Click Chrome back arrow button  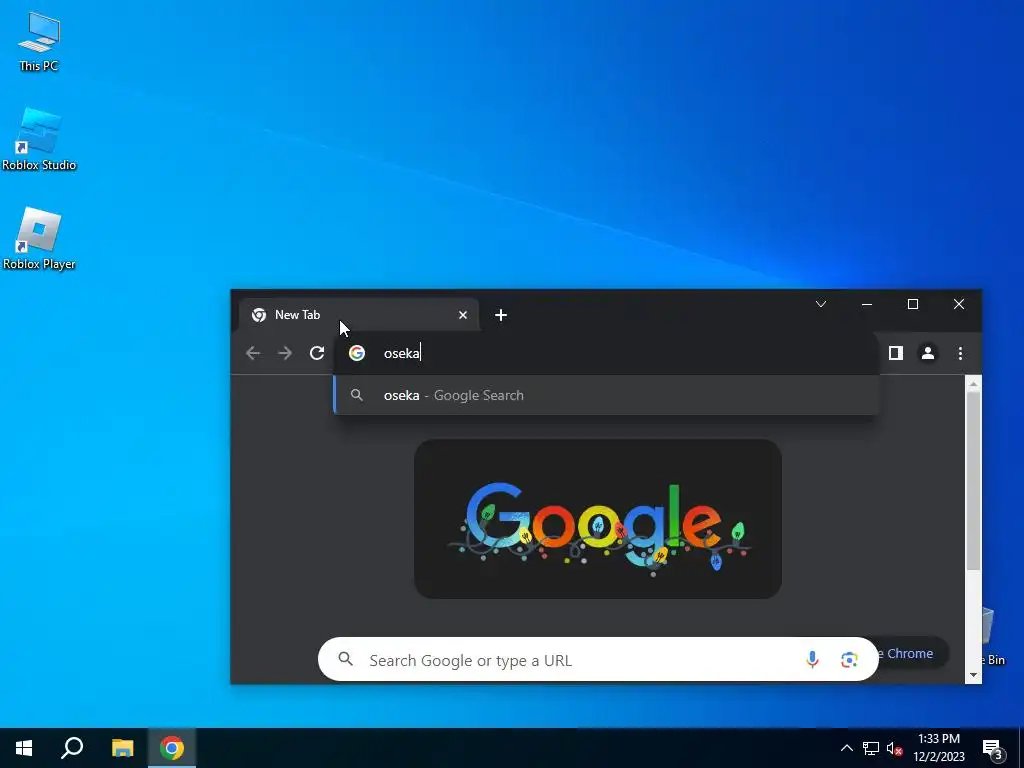253,353
